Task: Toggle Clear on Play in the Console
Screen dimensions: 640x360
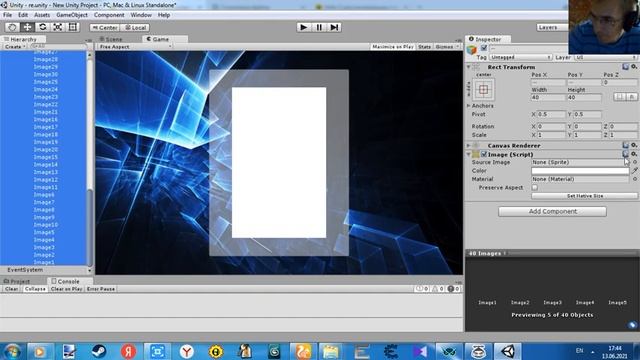Action: (x=66, y=289)
